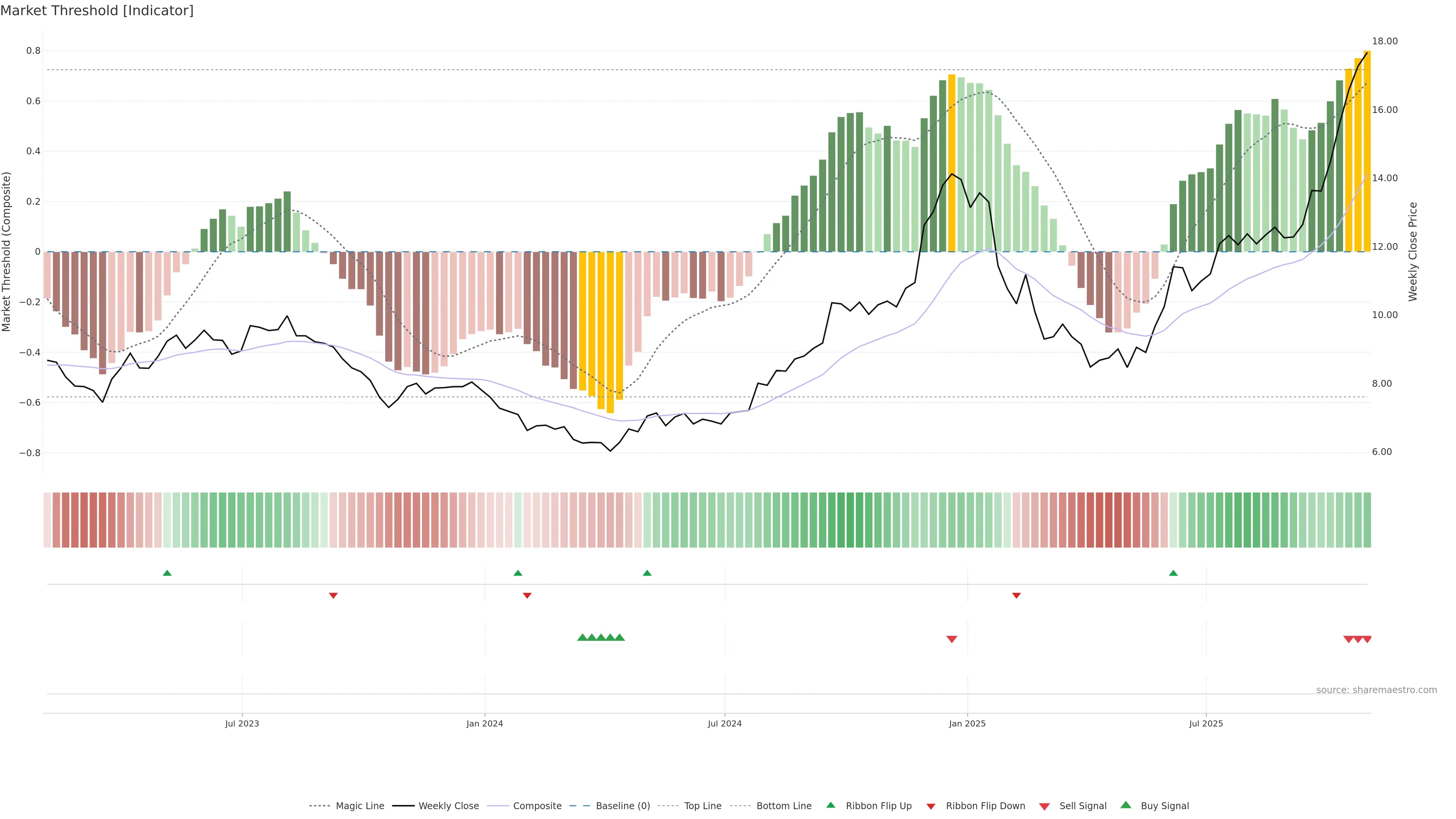Click the Jan 2024 x-axis label
This screenshot has width=1456, height=819.
(x=485, y=723)
